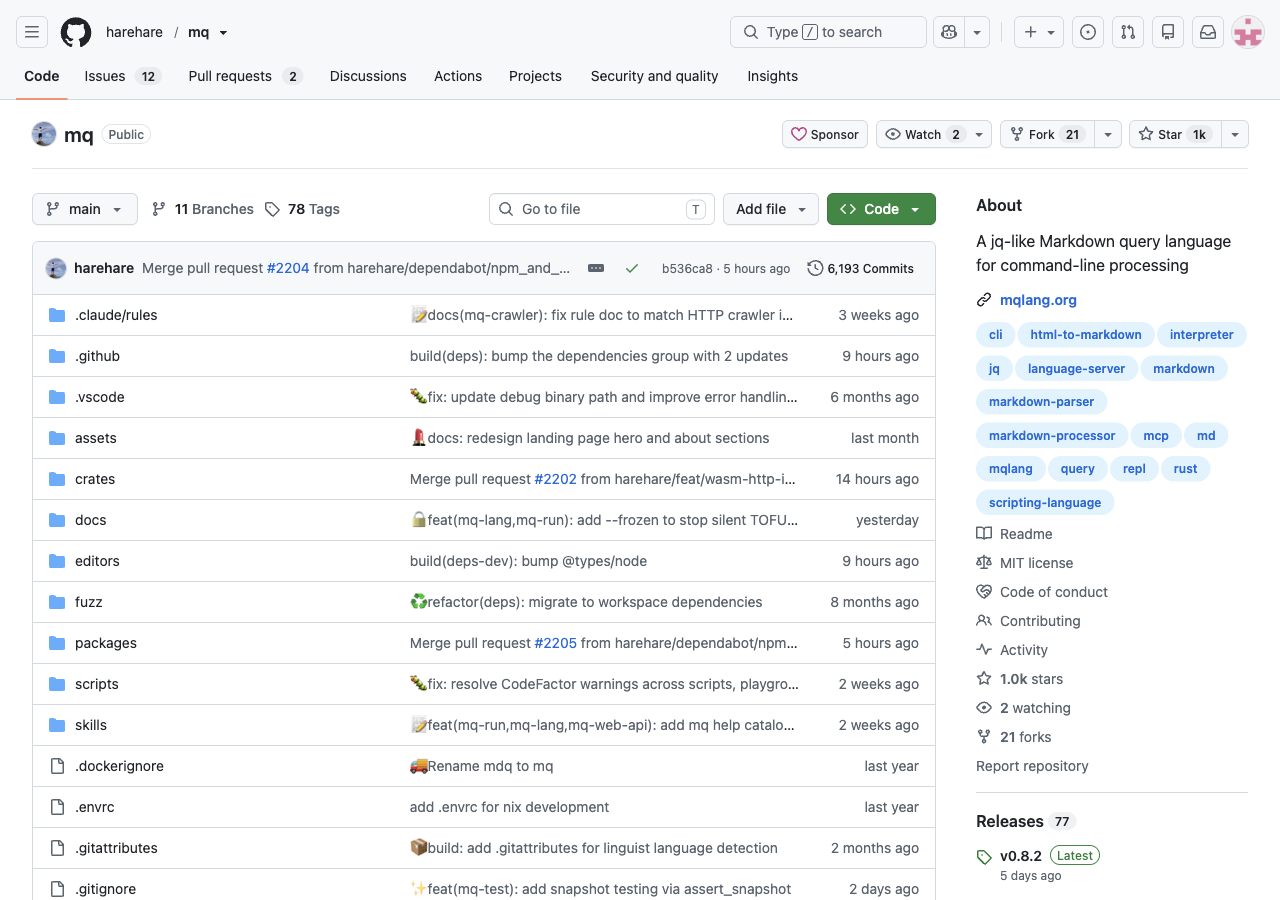
Task: Open the Releases 77 heading
Action: 1025,821
